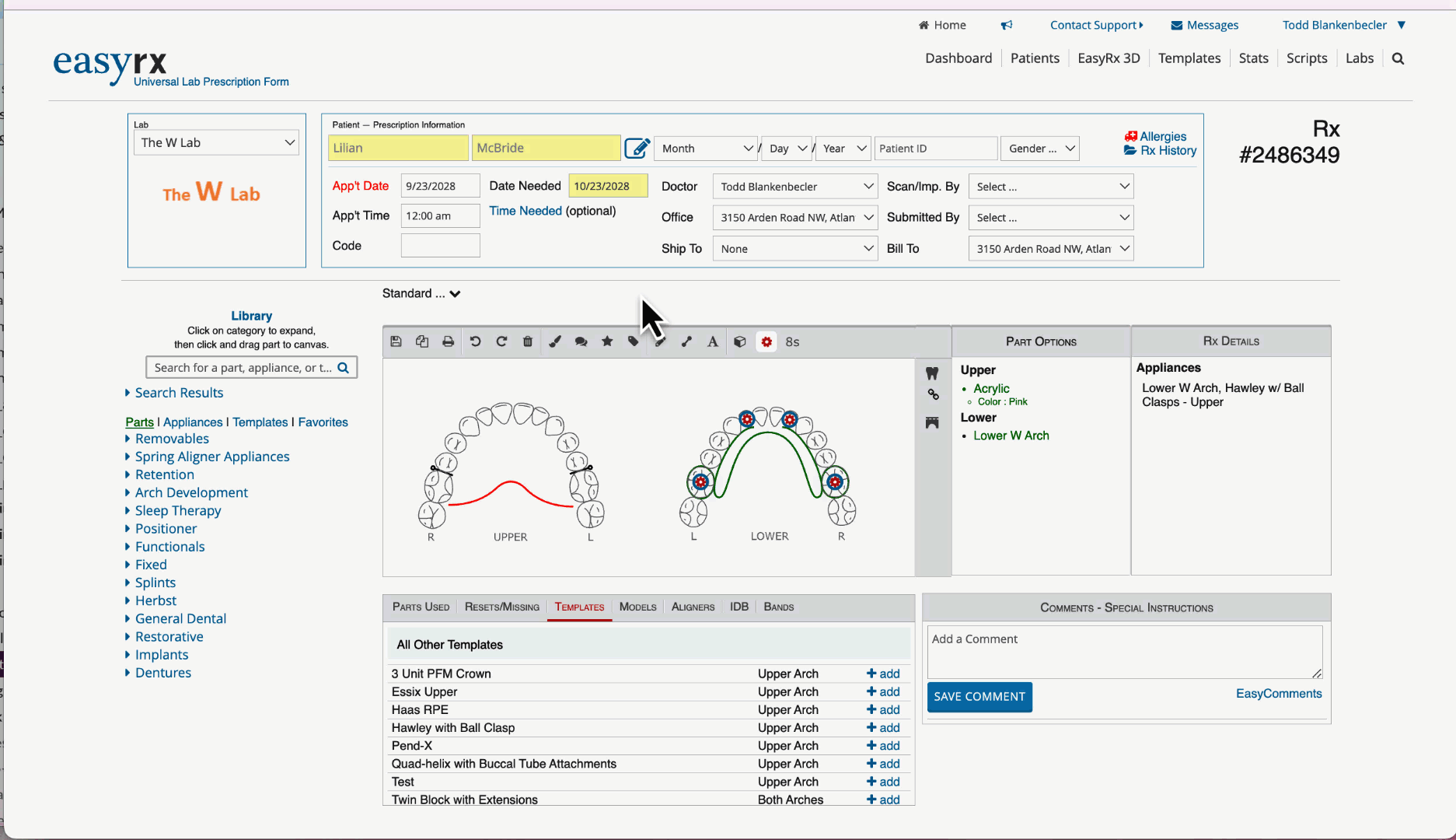This screenshot has height=840, width=1456.
Task: Click the tooth icon beside canvas
Action: coord(932,373)
